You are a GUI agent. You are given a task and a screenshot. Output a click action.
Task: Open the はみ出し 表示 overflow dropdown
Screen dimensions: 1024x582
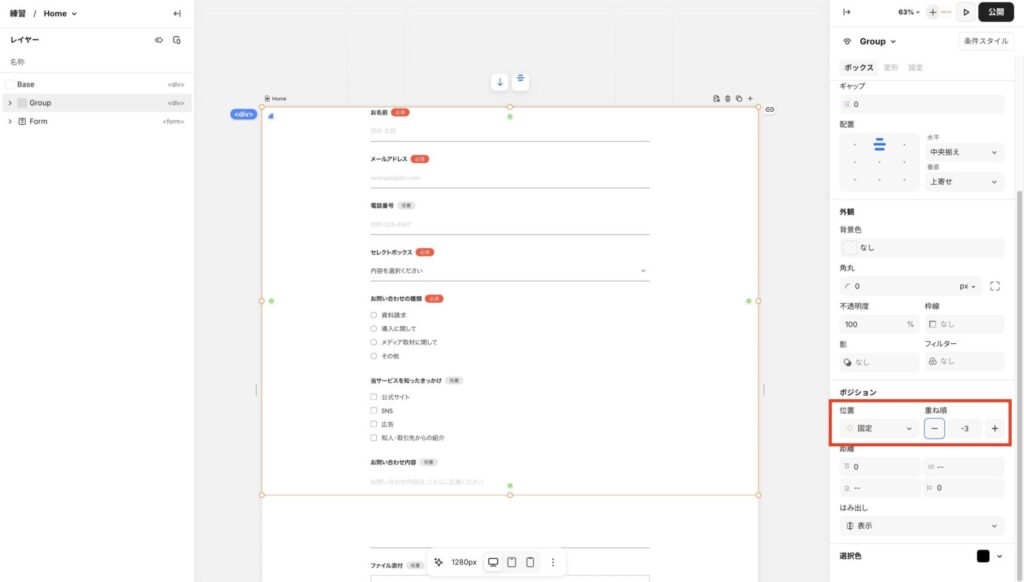click(921, 525)
